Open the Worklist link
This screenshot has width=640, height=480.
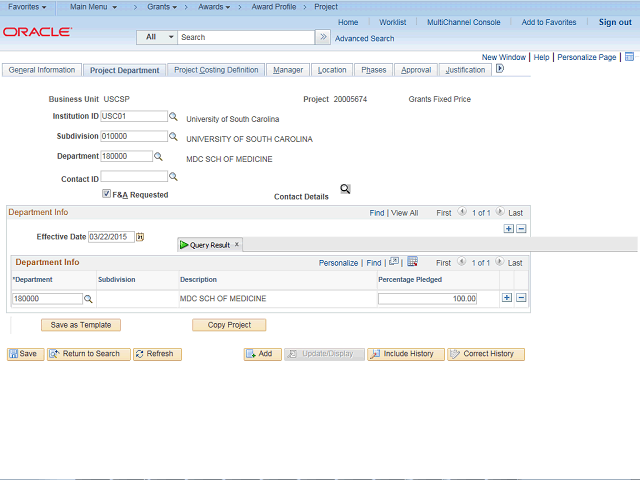tap(392, 22)
